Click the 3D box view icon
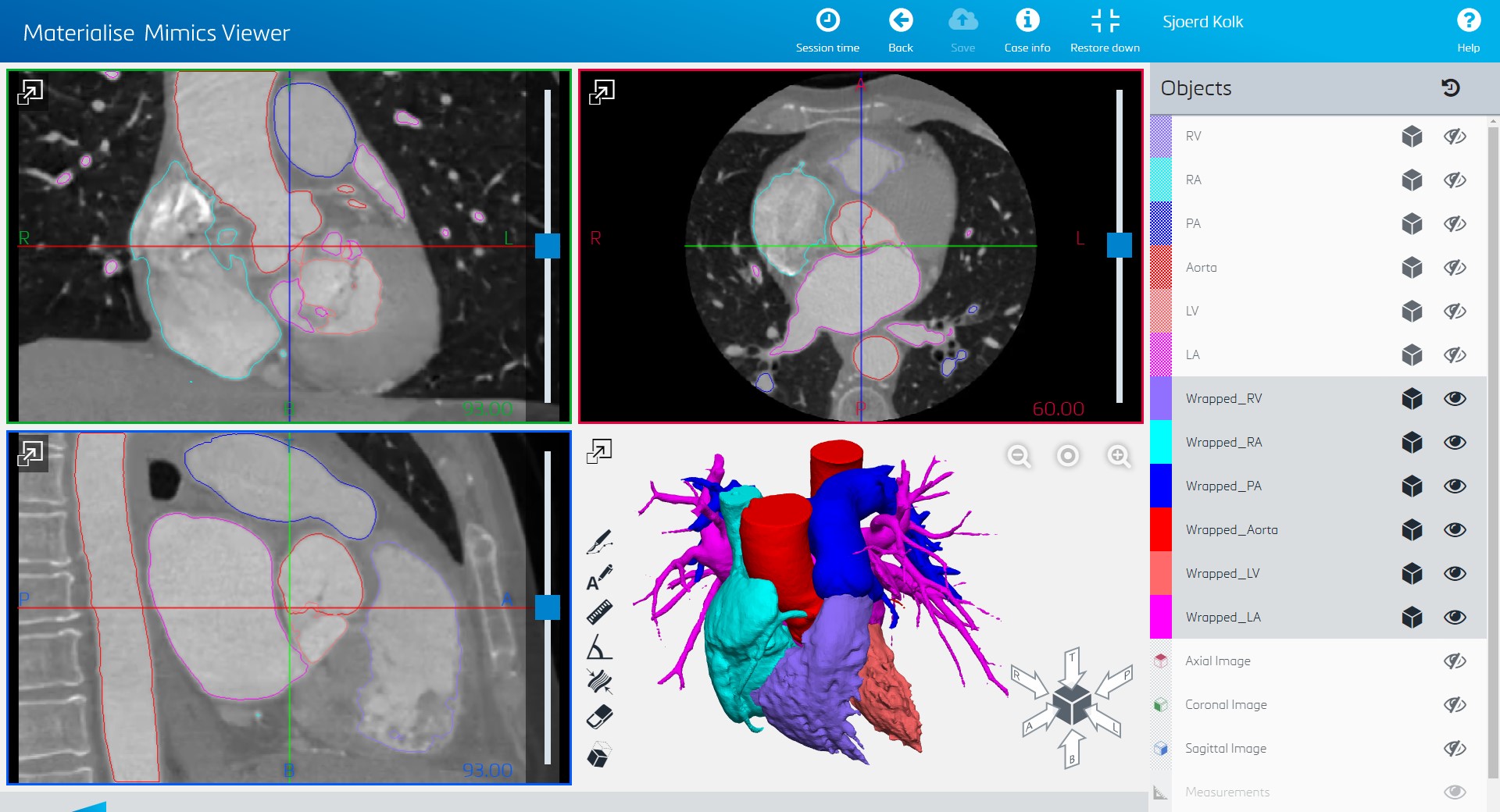This screenshot has height=812, width=1500. (599, 755)
